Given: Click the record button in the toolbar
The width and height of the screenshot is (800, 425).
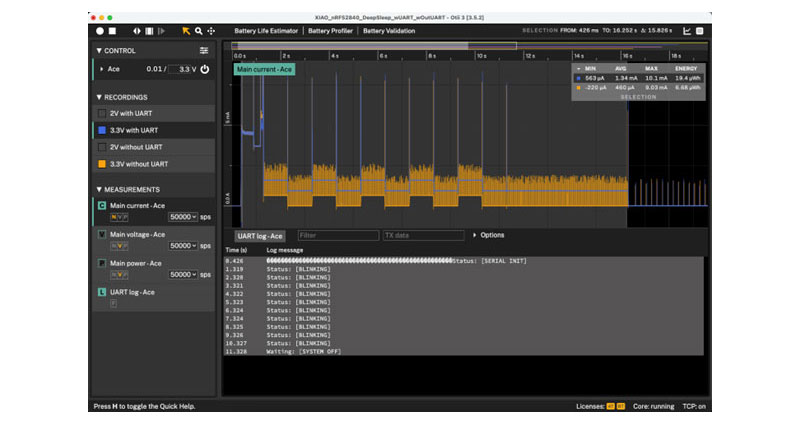Looking at the screenshot, I should pos(99,31).
